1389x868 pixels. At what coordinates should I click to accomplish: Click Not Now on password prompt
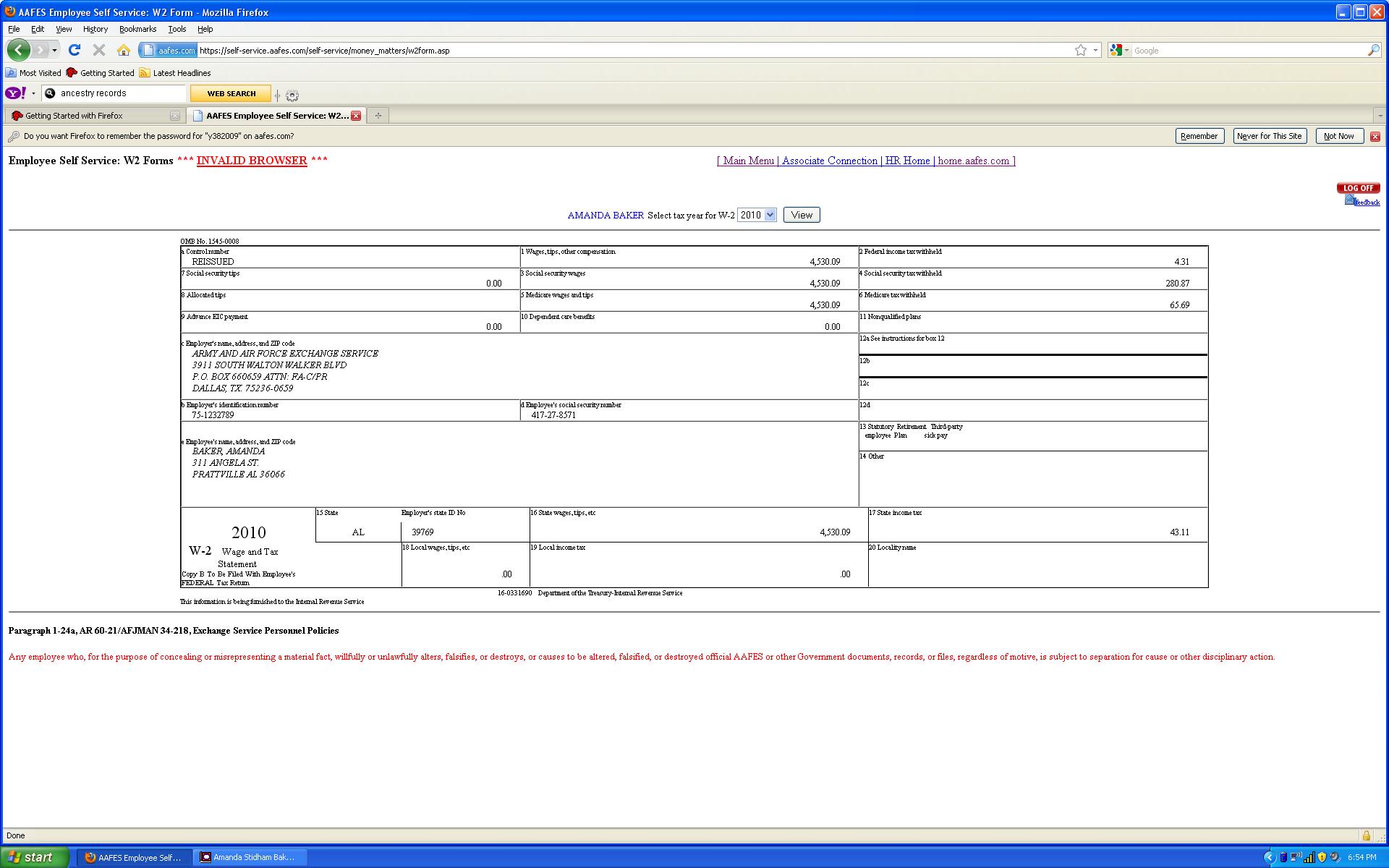click(1338, 136)
